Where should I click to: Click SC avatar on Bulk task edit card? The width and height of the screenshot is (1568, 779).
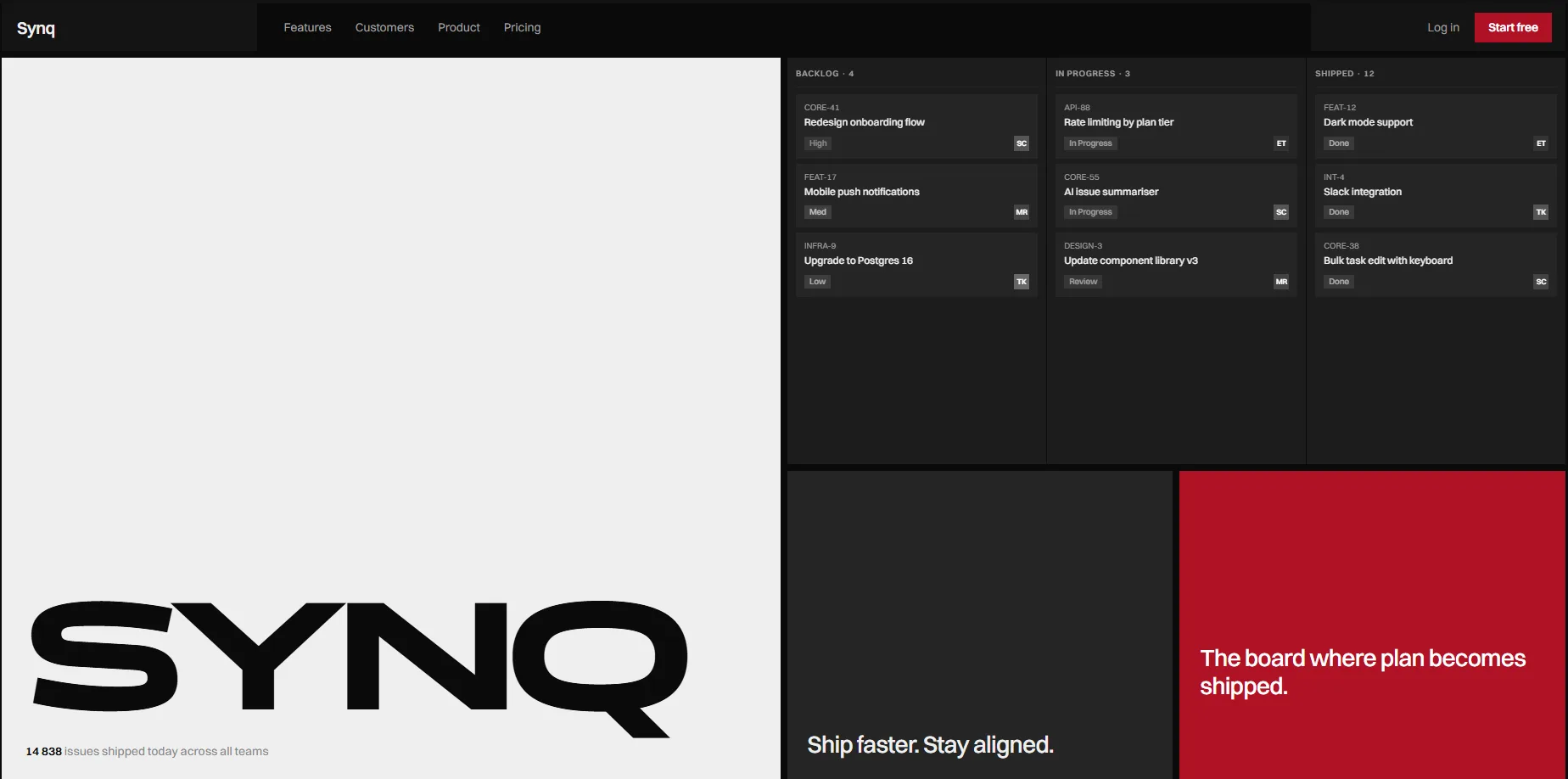click(x=1541, y=282)
